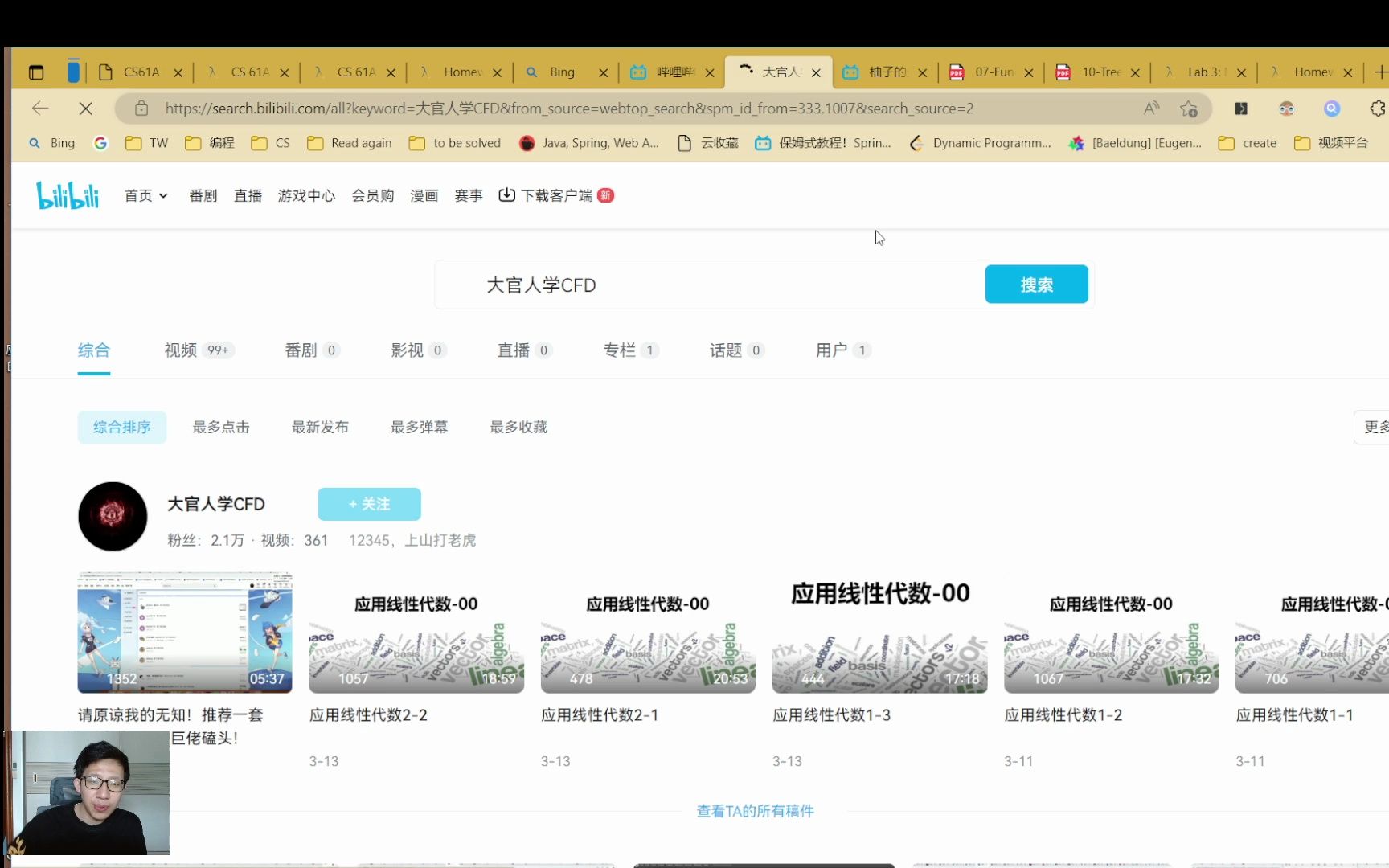
Task: Open the 首页 dropdown chevron
Action: [x=164, y=196]
